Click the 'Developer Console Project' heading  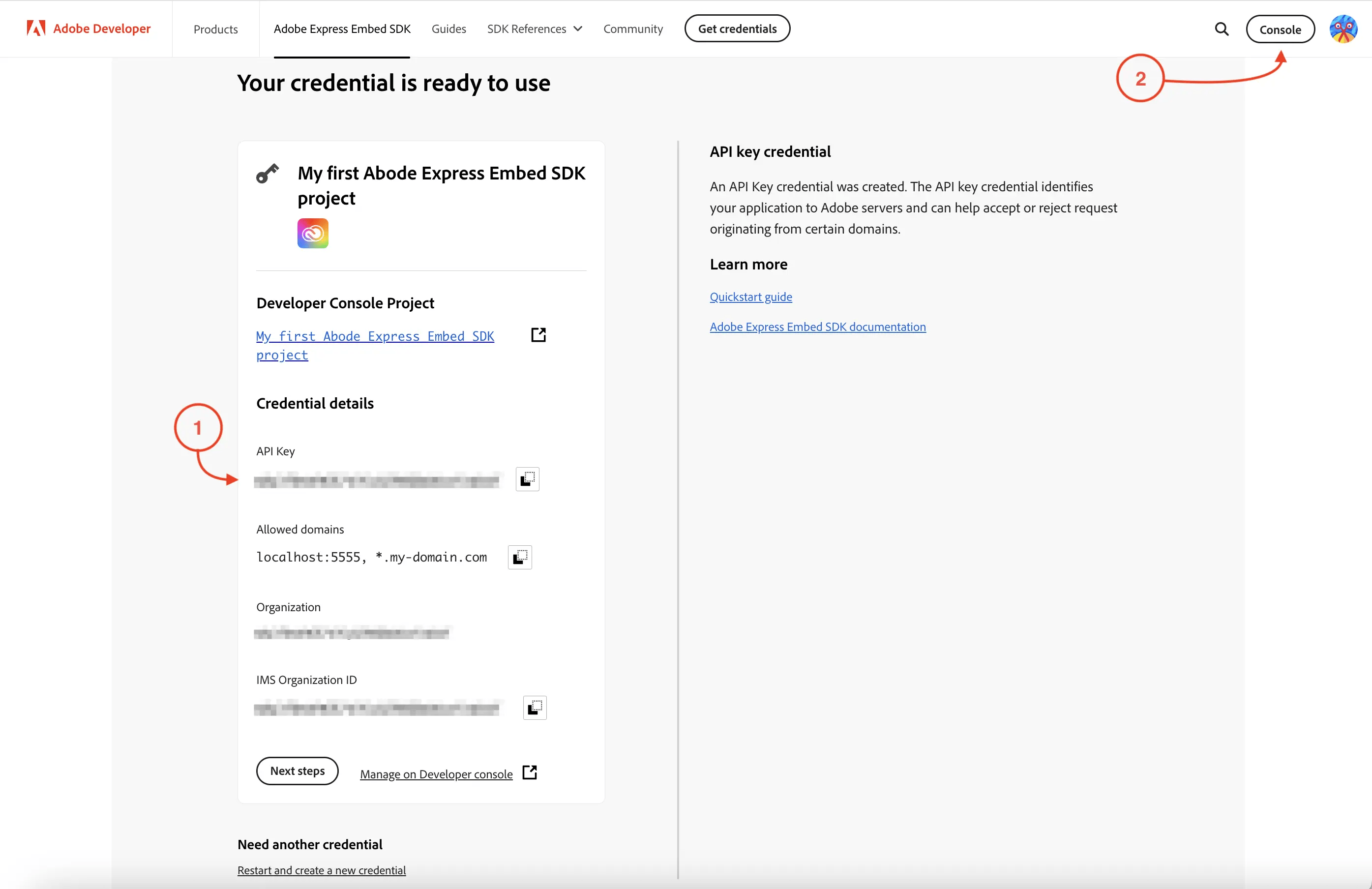tap(345, 303)
